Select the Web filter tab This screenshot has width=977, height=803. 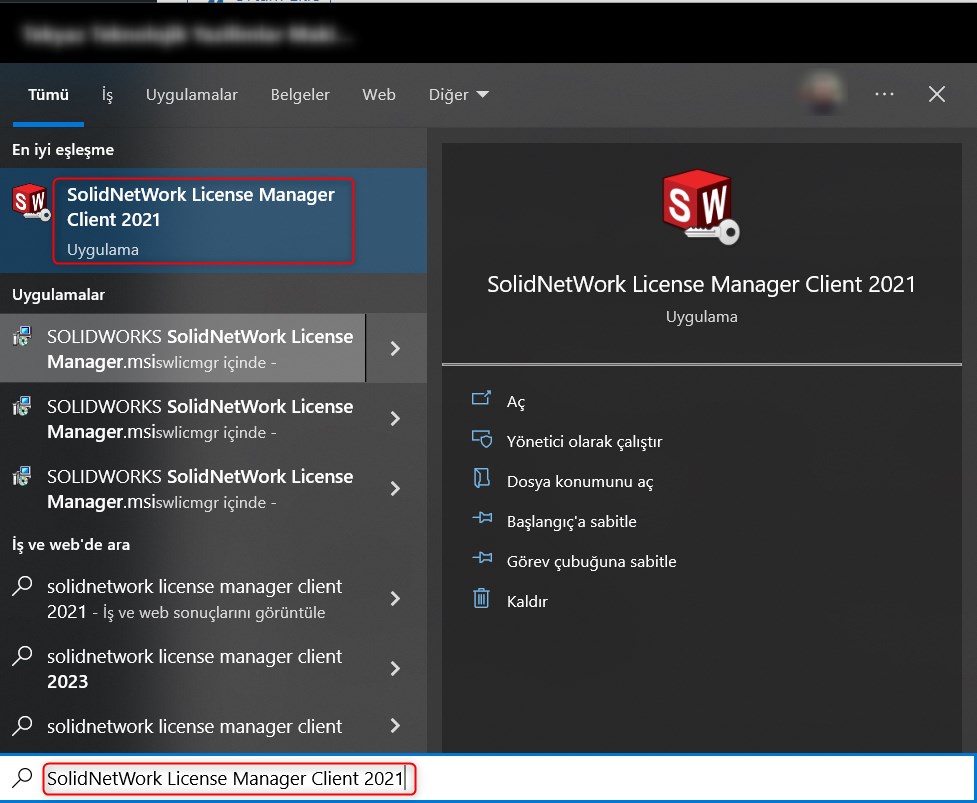pyautogui.click(x=379, y=95)
